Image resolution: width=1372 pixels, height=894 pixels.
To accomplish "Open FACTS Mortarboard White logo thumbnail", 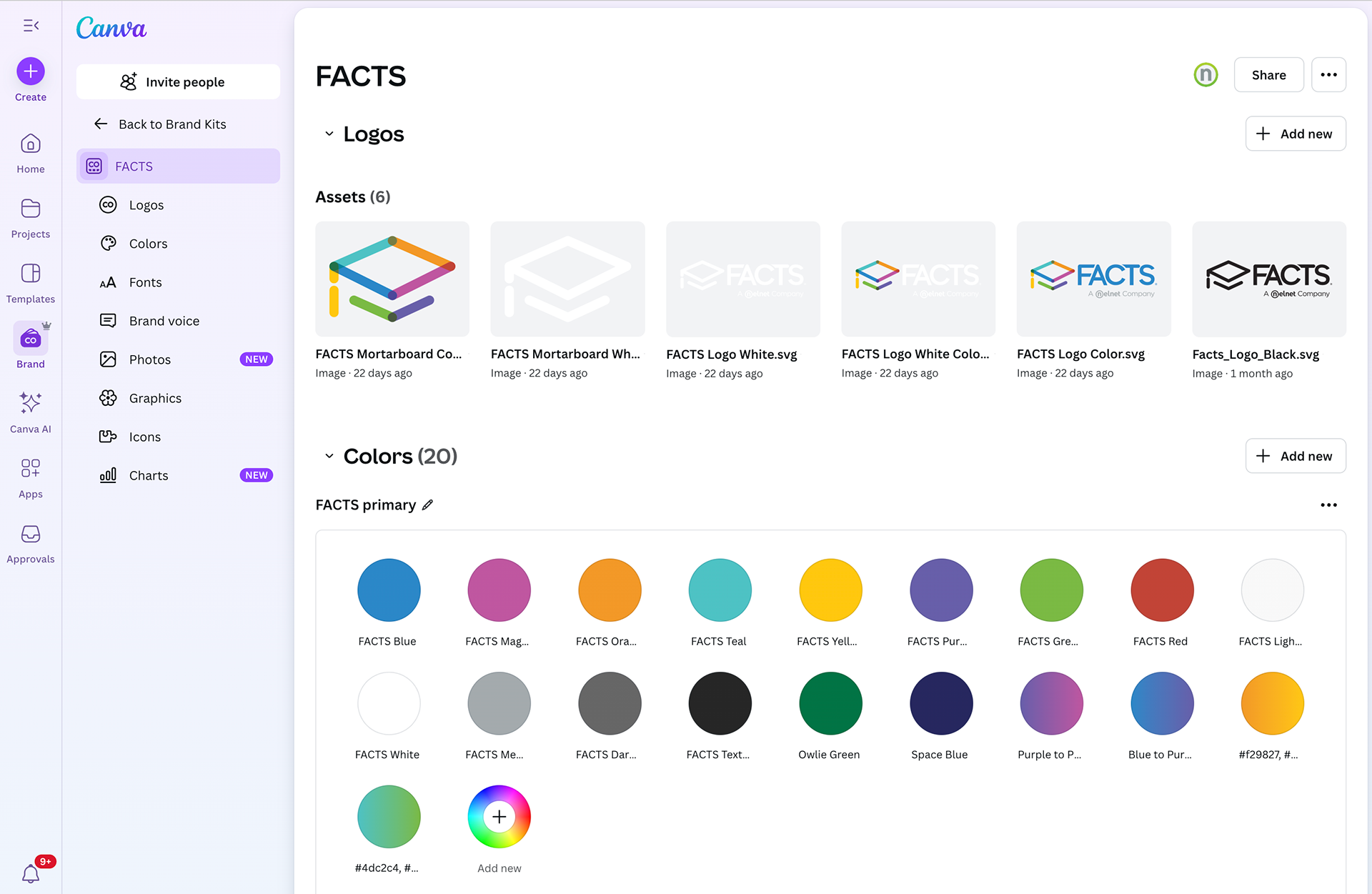I will [x=568, y=279].
